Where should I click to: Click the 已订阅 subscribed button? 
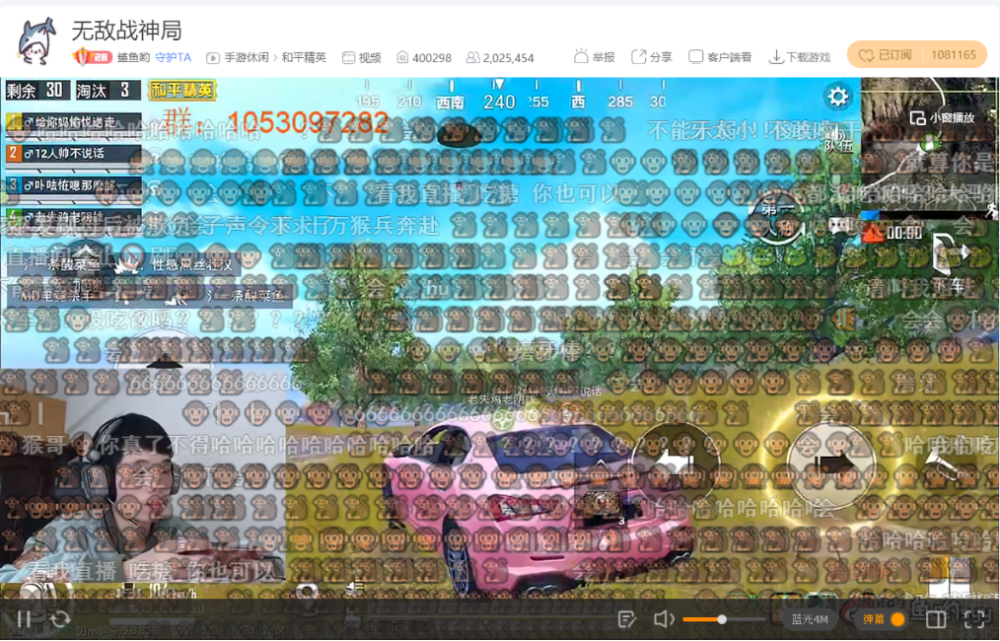885,55
